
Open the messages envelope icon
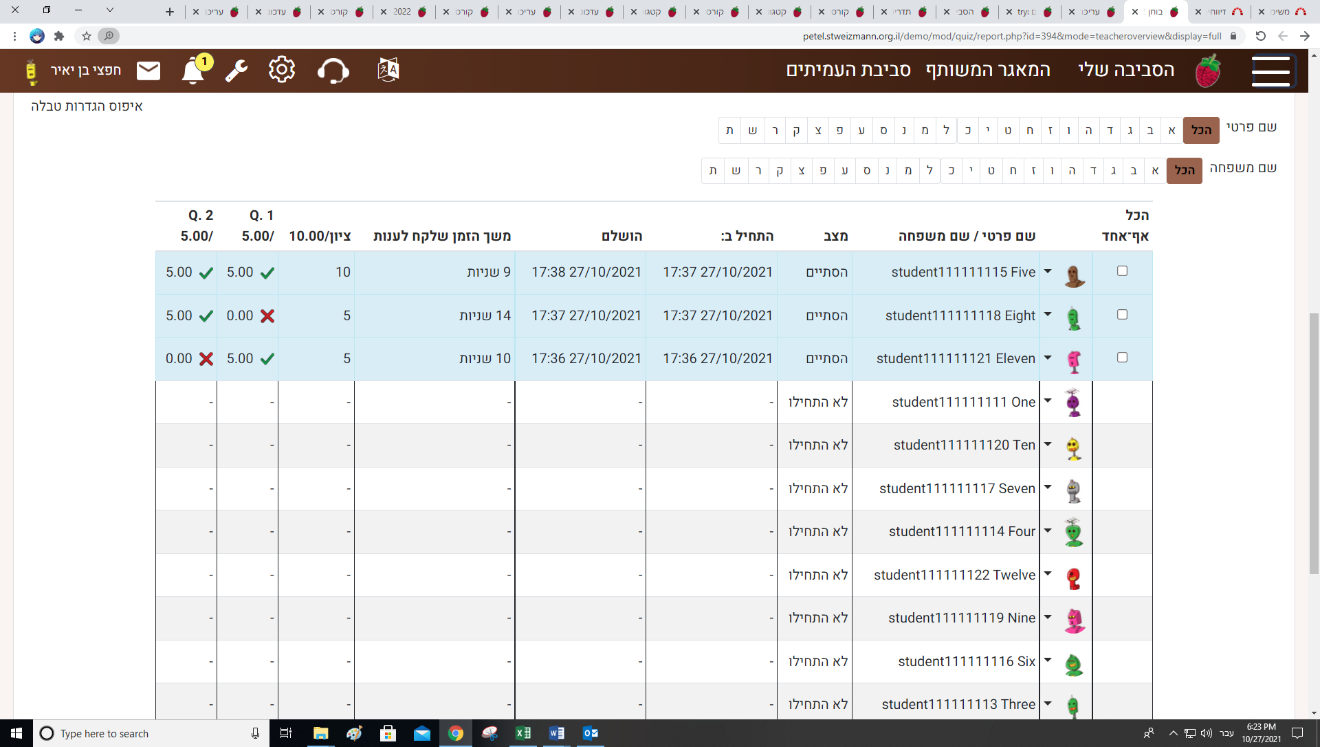coord(149,71)
